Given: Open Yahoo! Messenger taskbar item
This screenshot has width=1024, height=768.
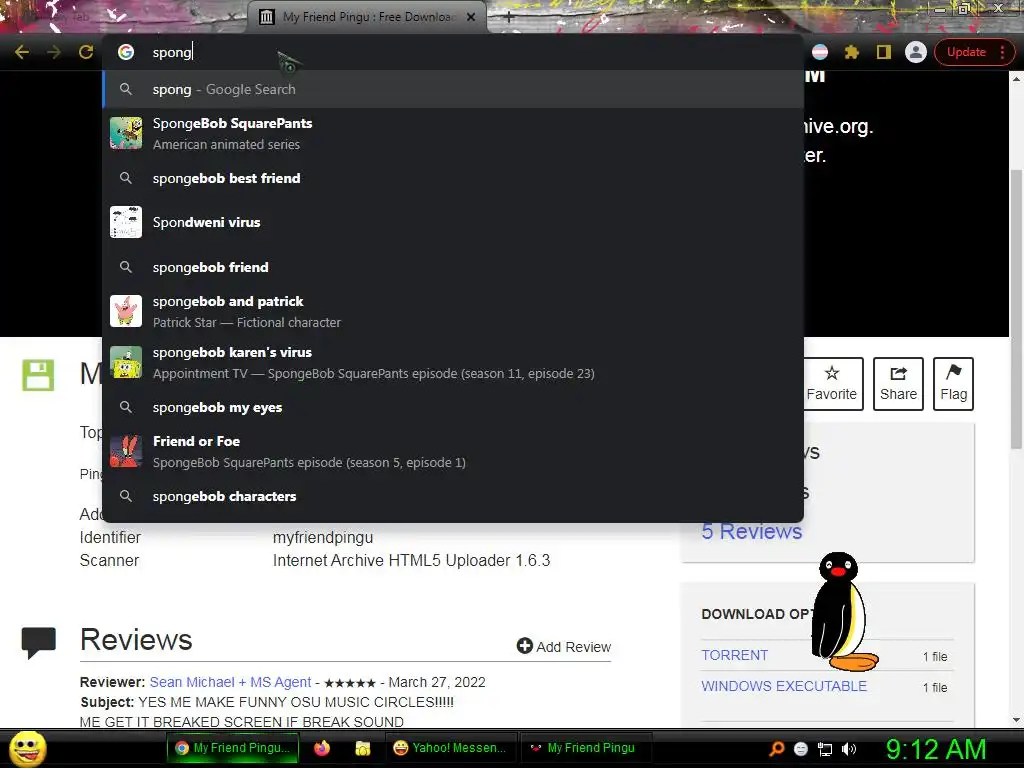Looking at the screenshot, I should [x=451, y=748].
